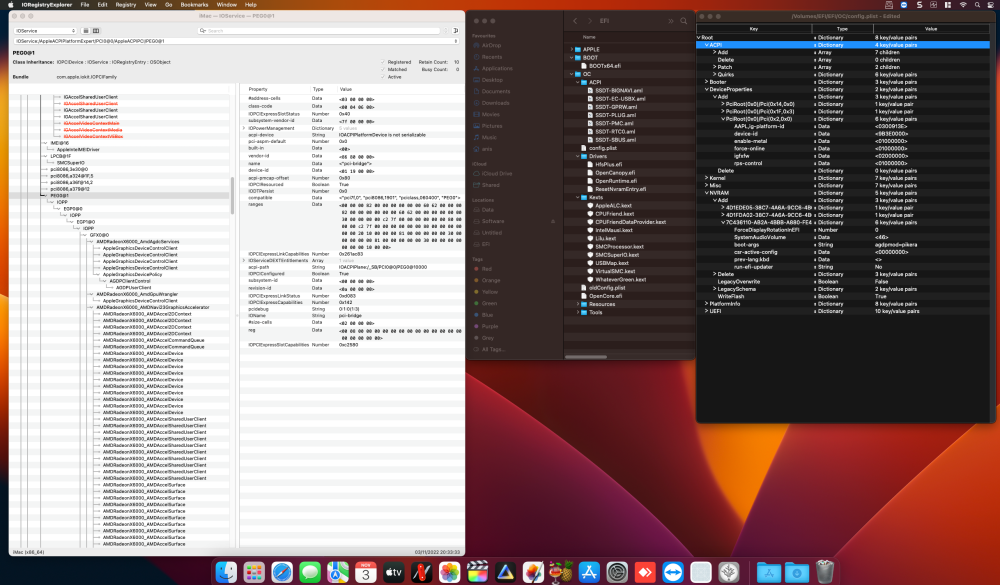Expand Booter key in config.plist
This screenshot has width=1000, height=585.
707,82
